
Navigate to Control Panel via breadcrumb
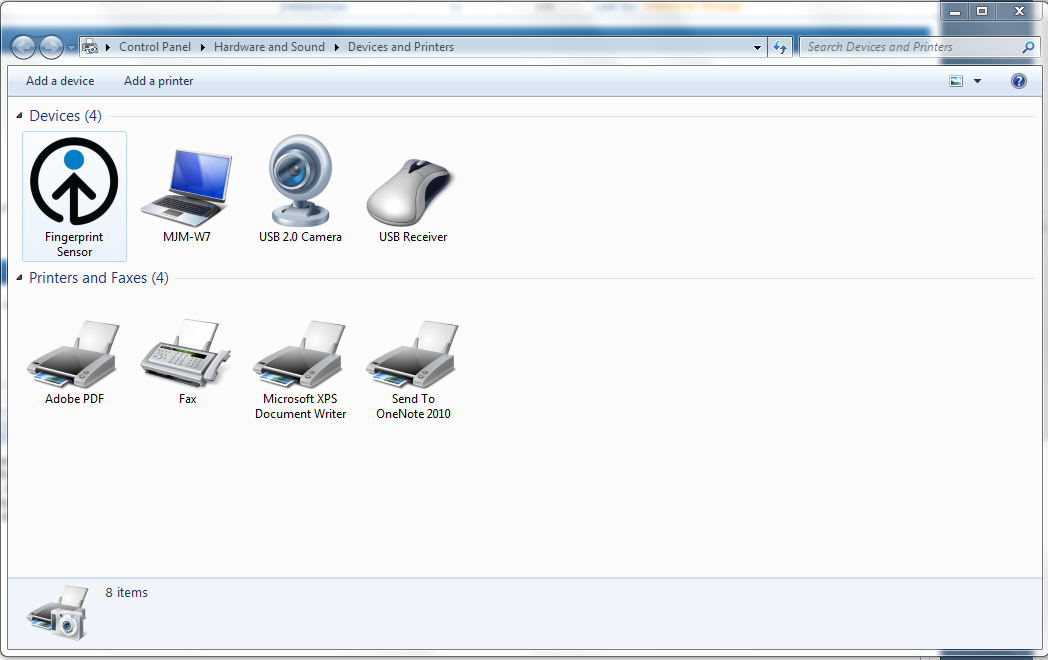point(155,46)
